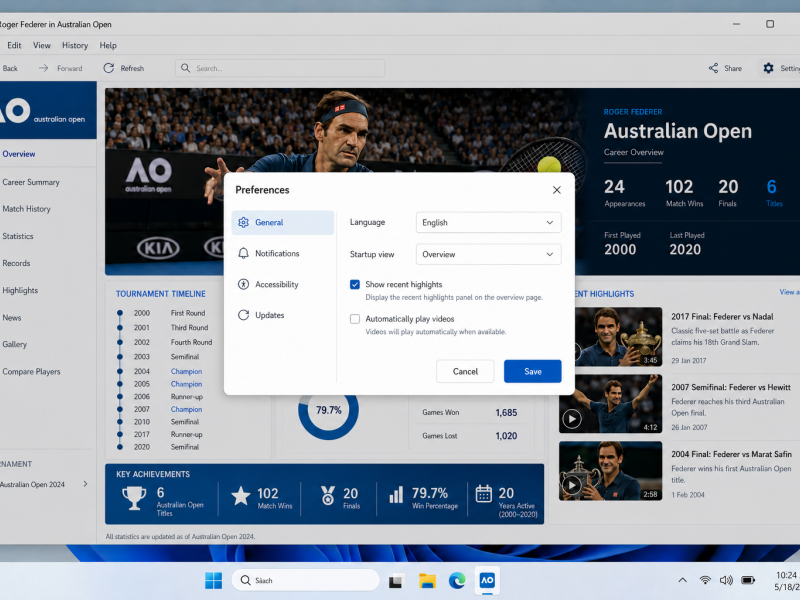Open the Settings gear in toolbar
800x600 pixels.
(768, 68)
